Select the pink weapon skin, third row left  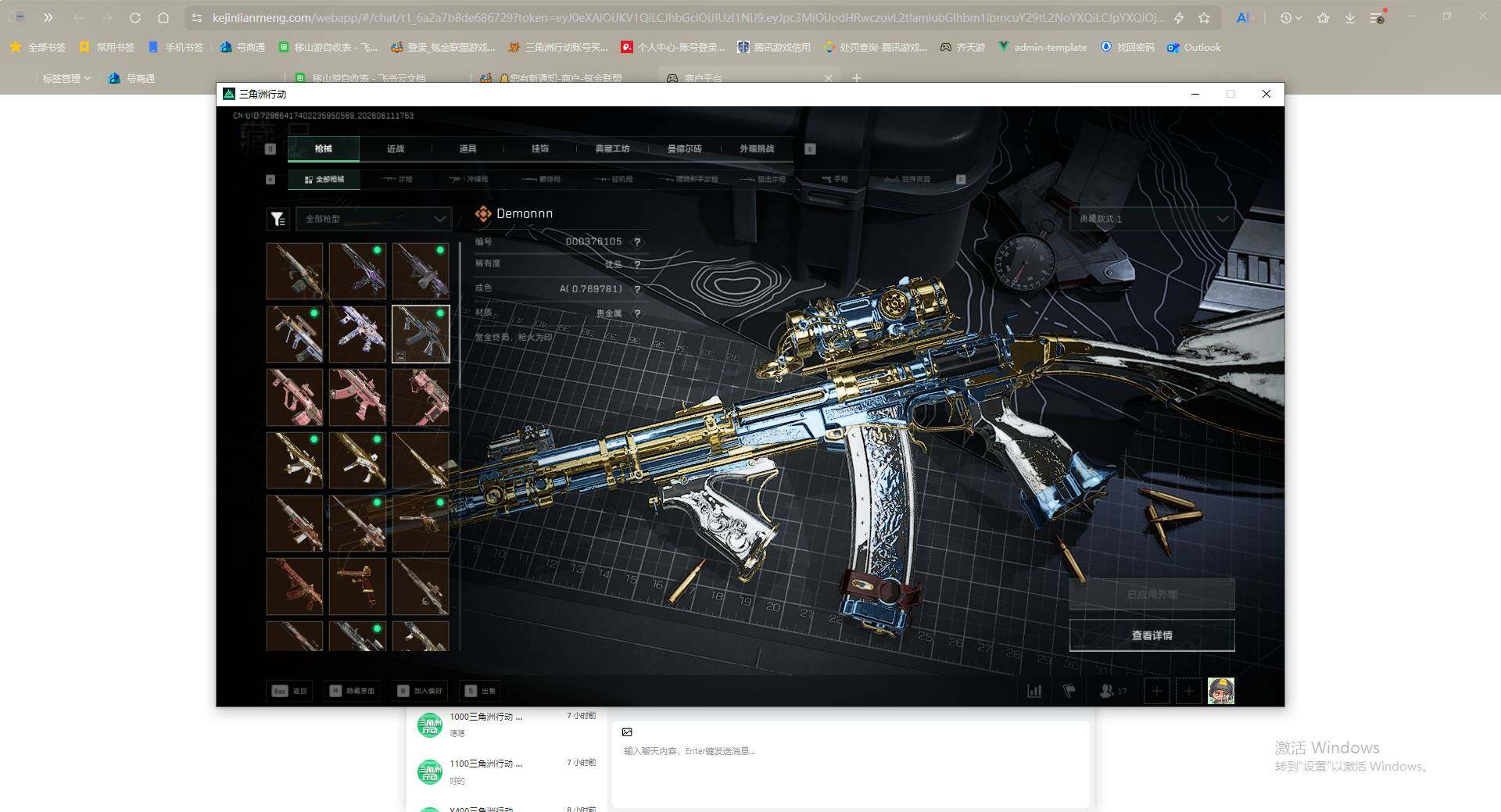295,397
